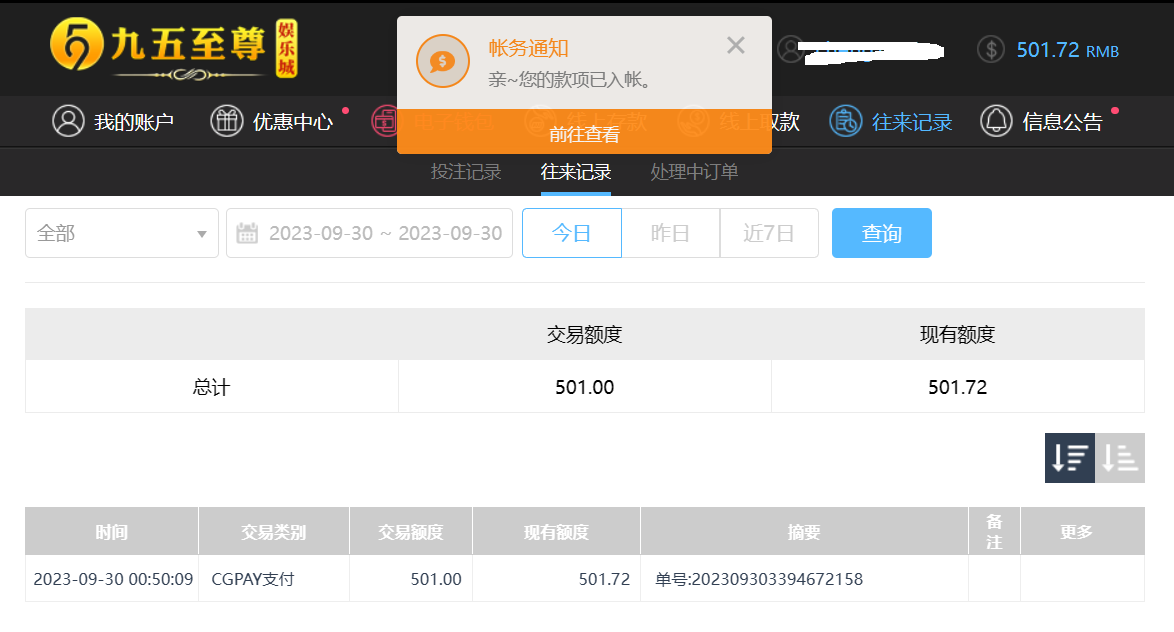
Task: Click the 501.72 RMB balance text
Action: [x=1068, y=50]
